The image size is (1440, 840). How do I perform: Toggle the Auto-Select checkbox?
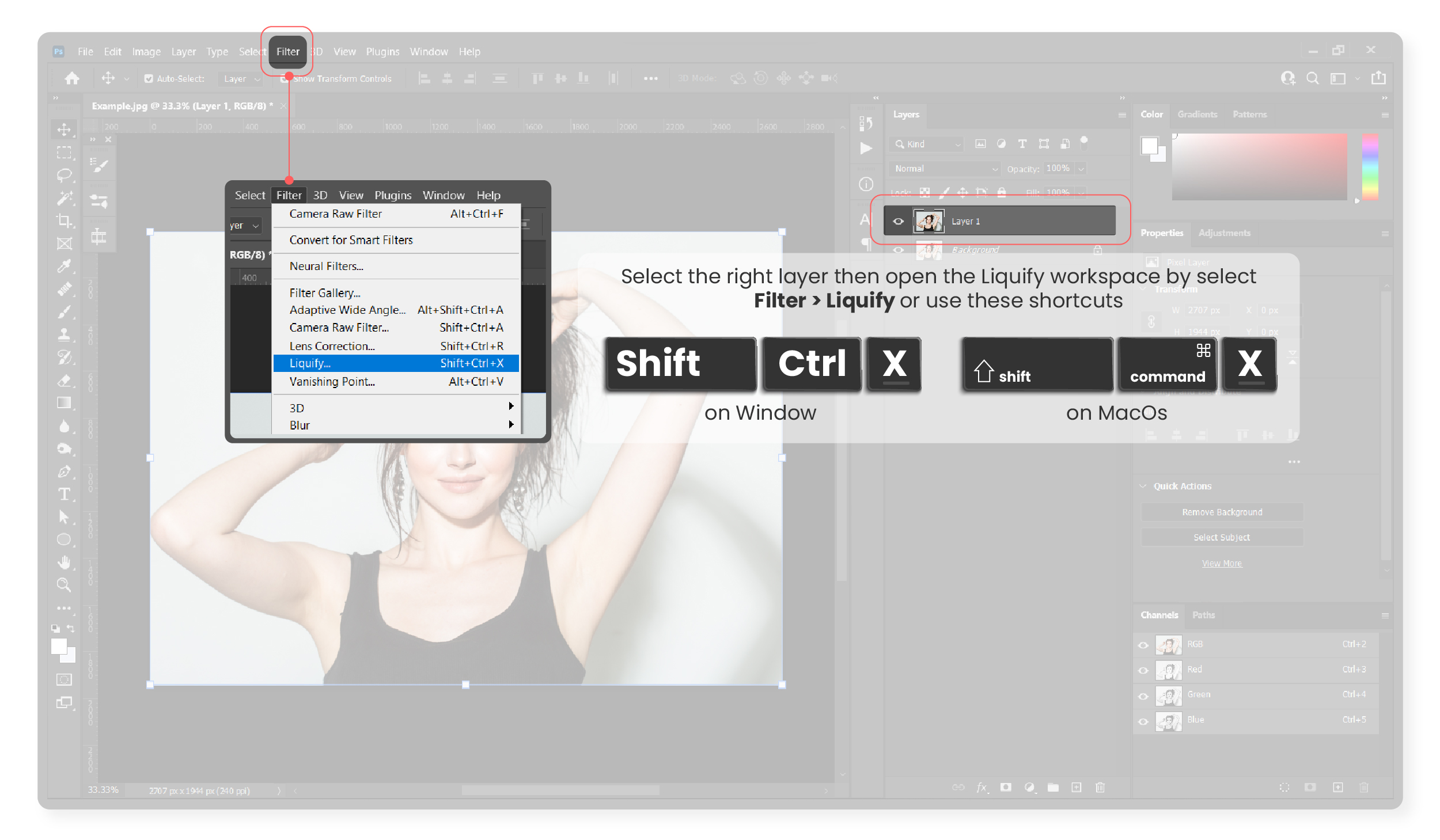tap(149, 79)
